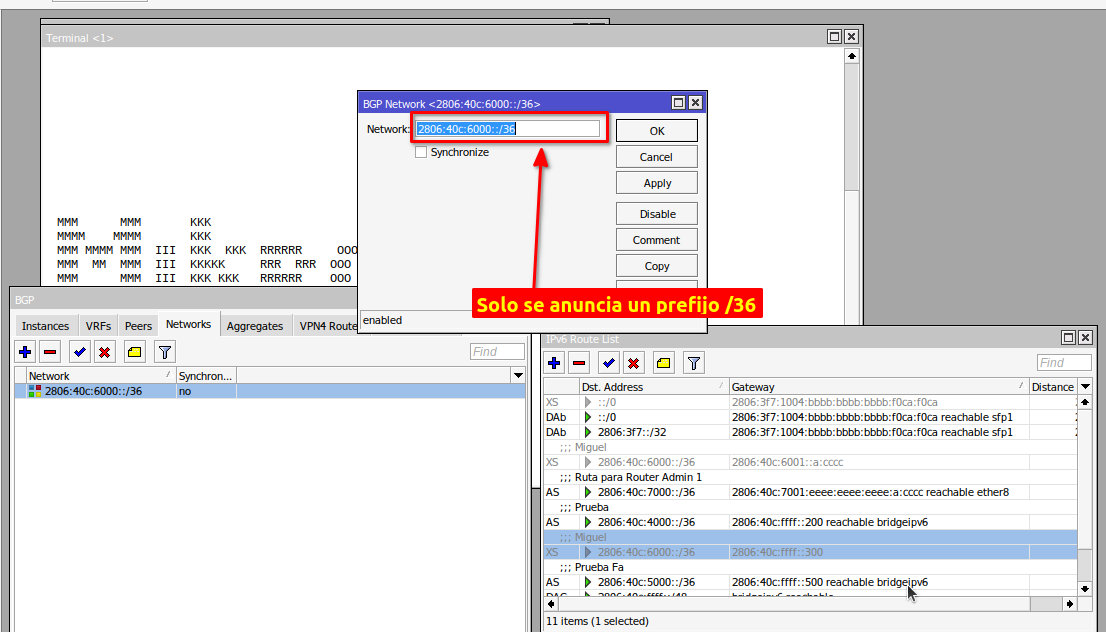
Task: Open the Instances tab
Action: [x=46, y=326]
